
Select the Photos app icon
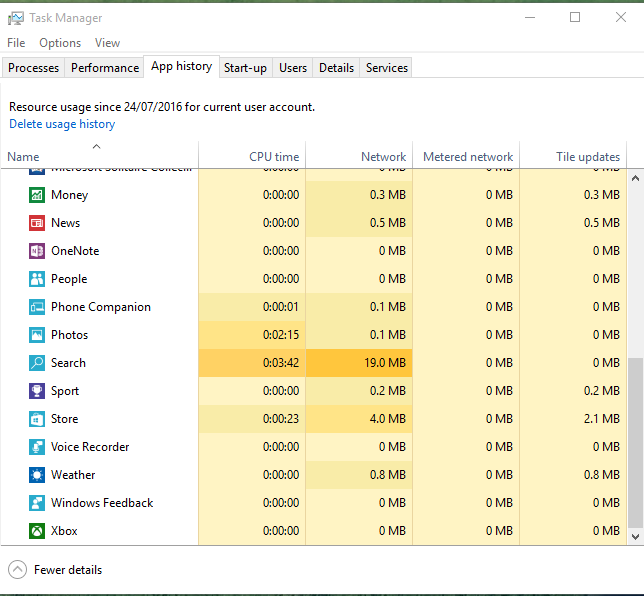(x=37, y=335)
